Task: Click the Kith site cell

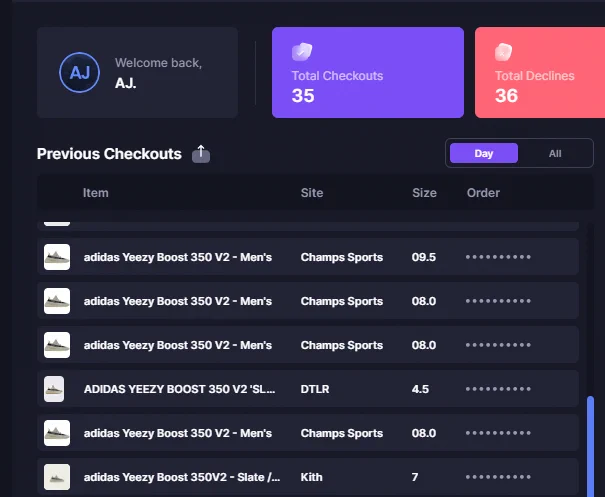Action: click(x=311, y=477)
